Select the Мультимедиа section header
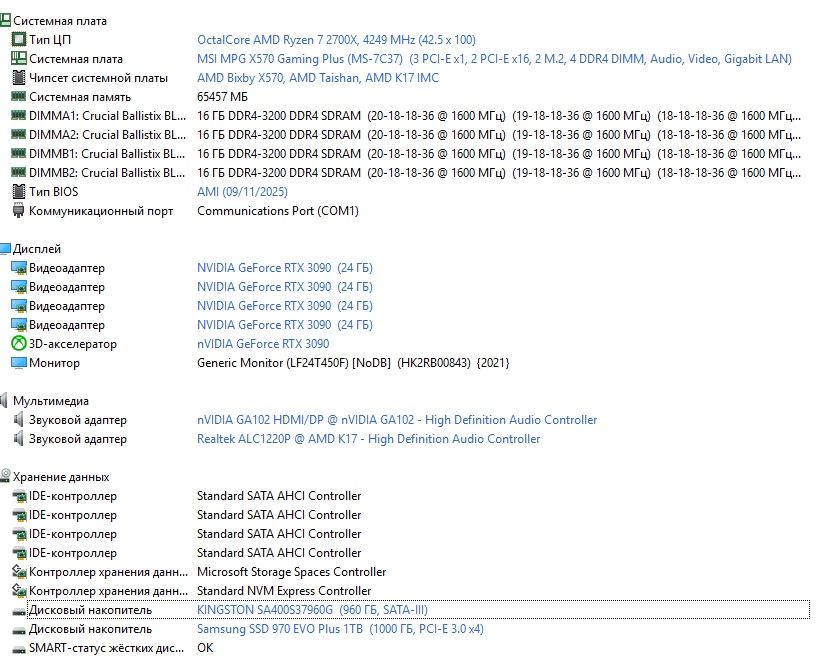This screenshot has height=662, width=835. click(x=51, y=401)
